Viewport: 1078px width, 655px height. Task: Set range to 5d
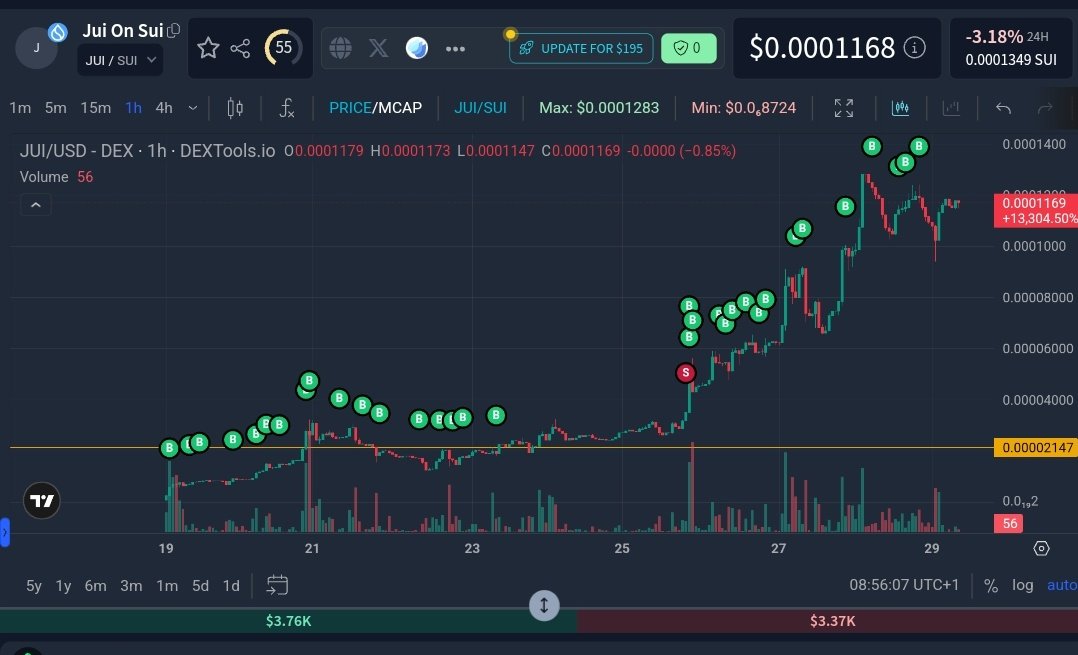[200, 586]
